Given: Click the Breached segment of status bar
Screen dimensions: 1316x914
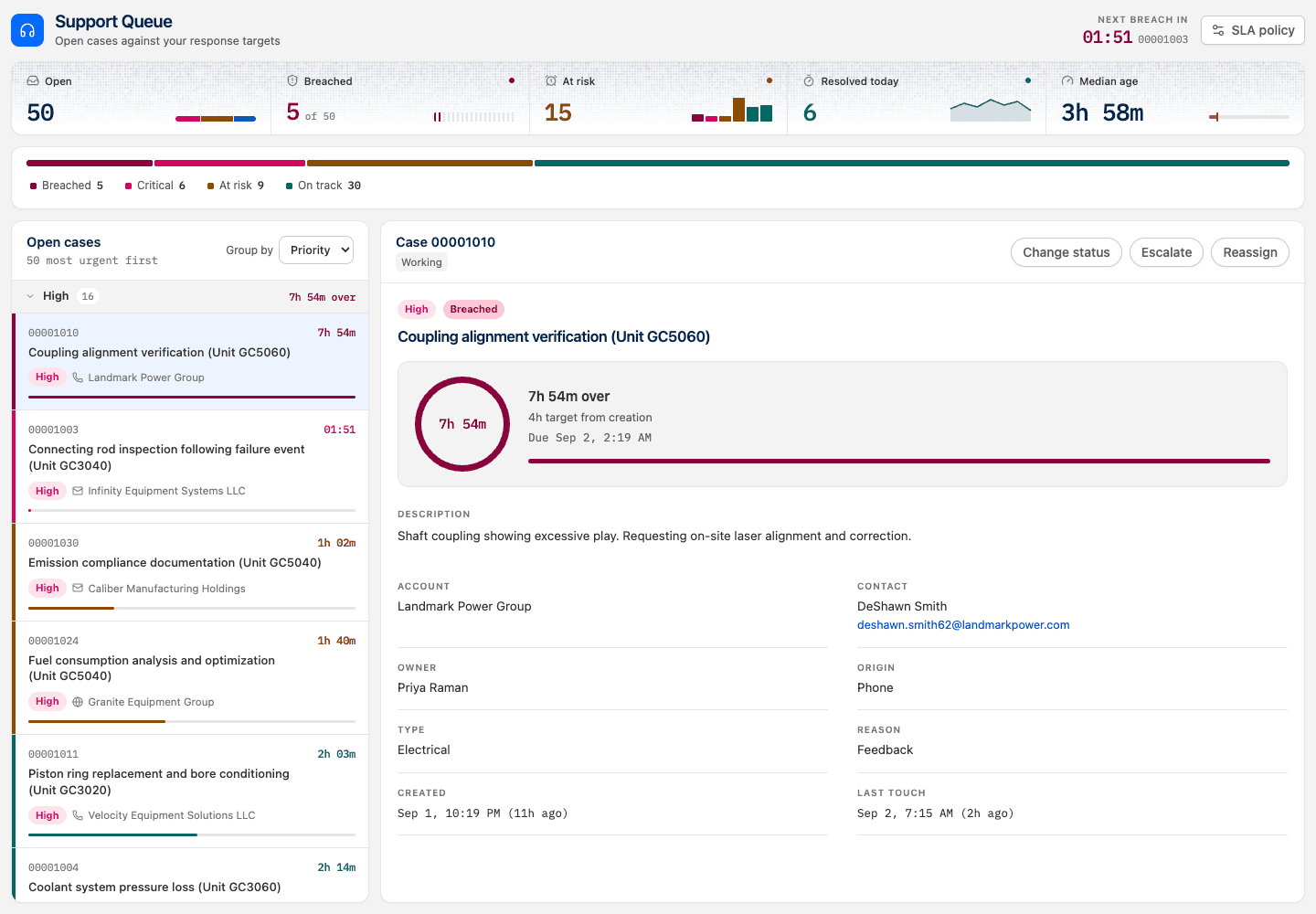Looking at the screenshot, I should 90,164.
